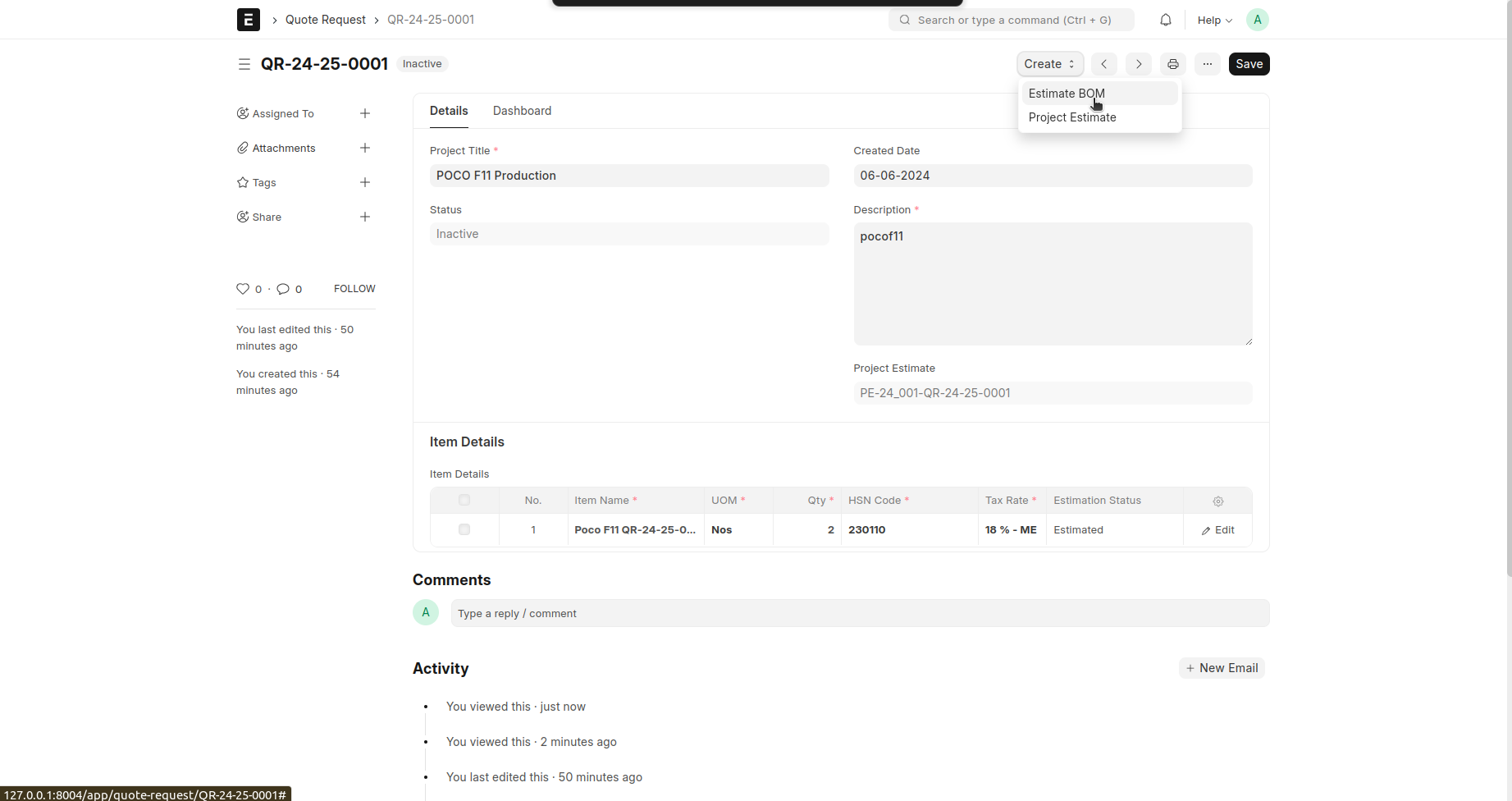Click the notification bell icon
Viewport: 1512px width, 801px height.
(1165, 20)
